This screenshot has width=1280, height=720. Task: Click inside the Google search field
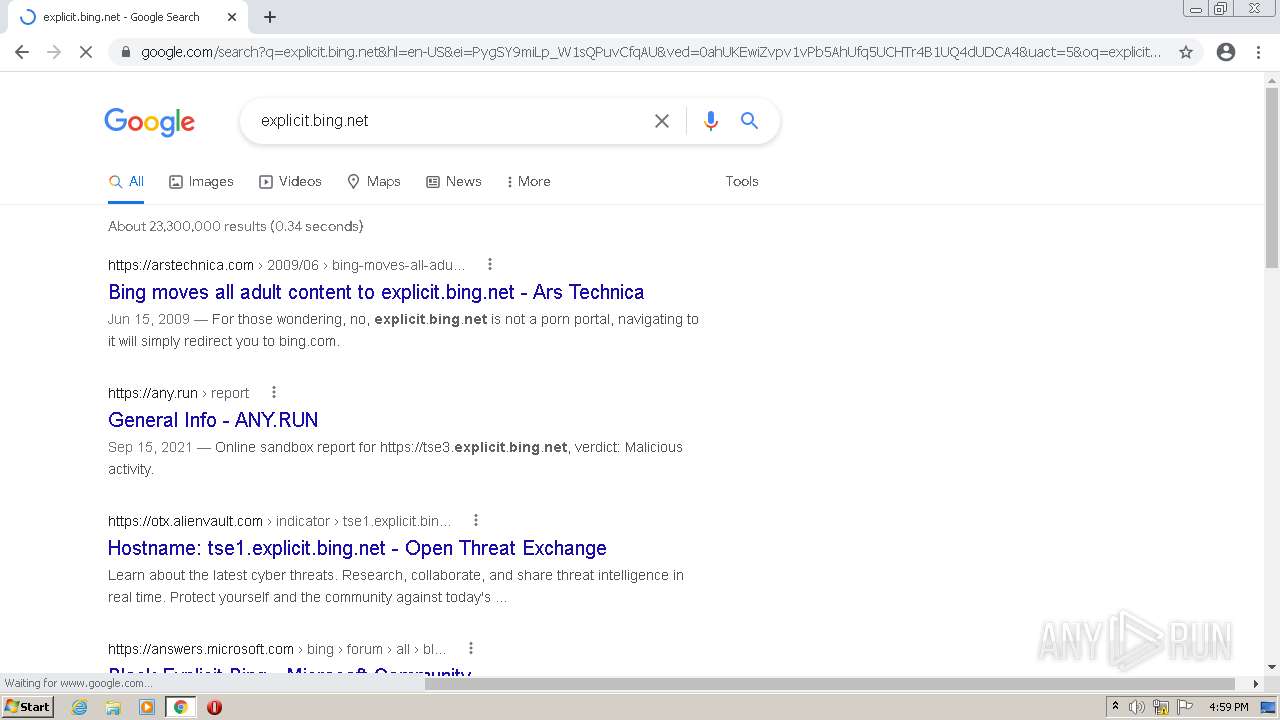[450, 121]
